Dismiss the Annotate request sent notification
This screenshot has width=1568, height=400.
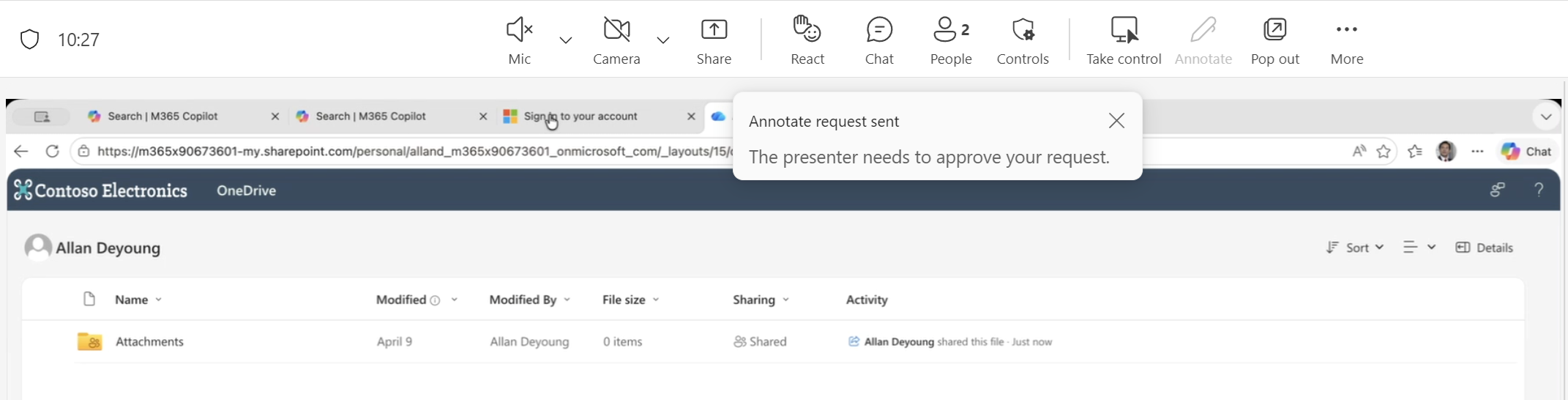point(1116,121)
